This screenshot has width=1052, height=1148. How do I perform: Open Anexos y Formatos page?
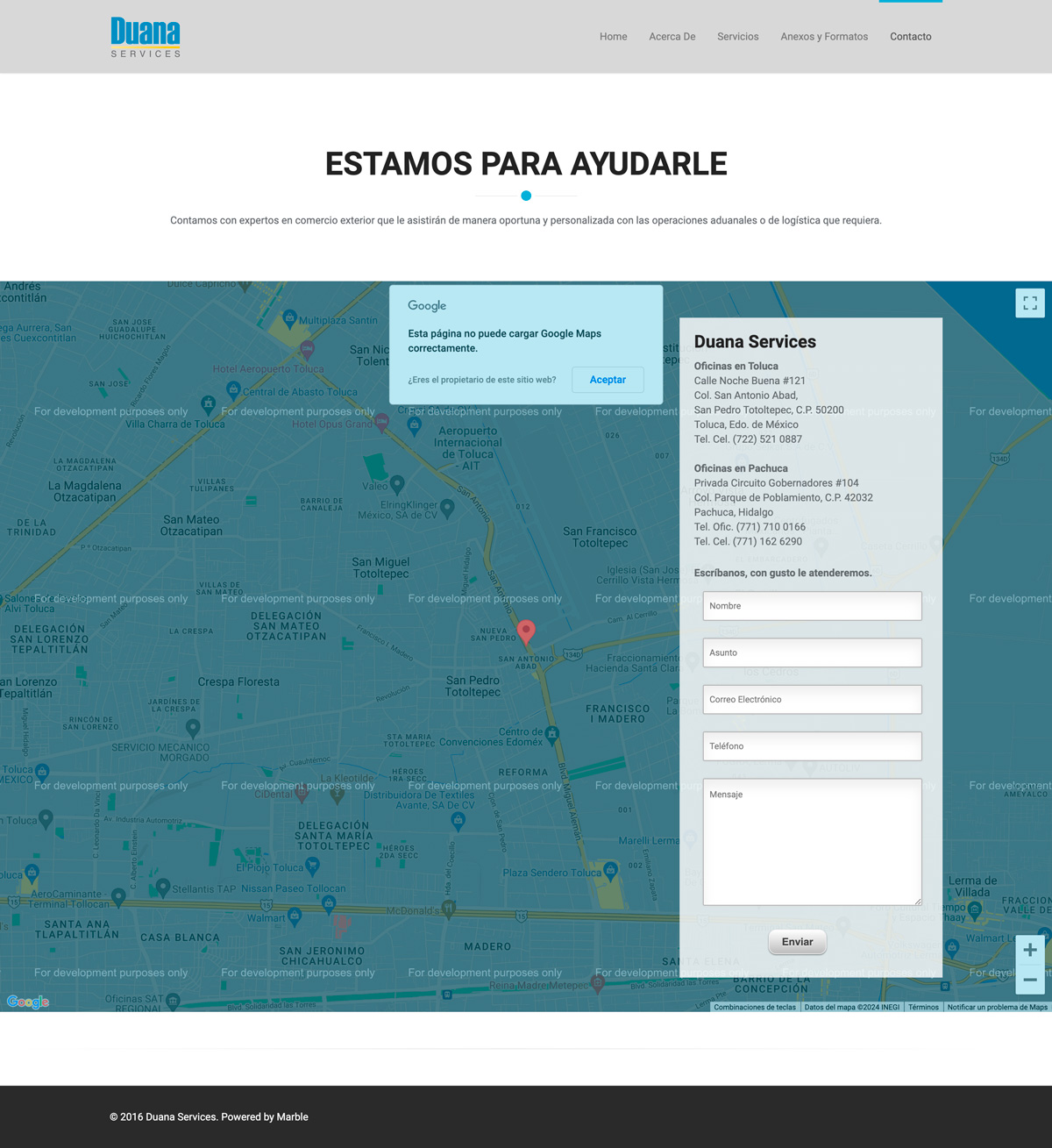click(x=824, y=37)
